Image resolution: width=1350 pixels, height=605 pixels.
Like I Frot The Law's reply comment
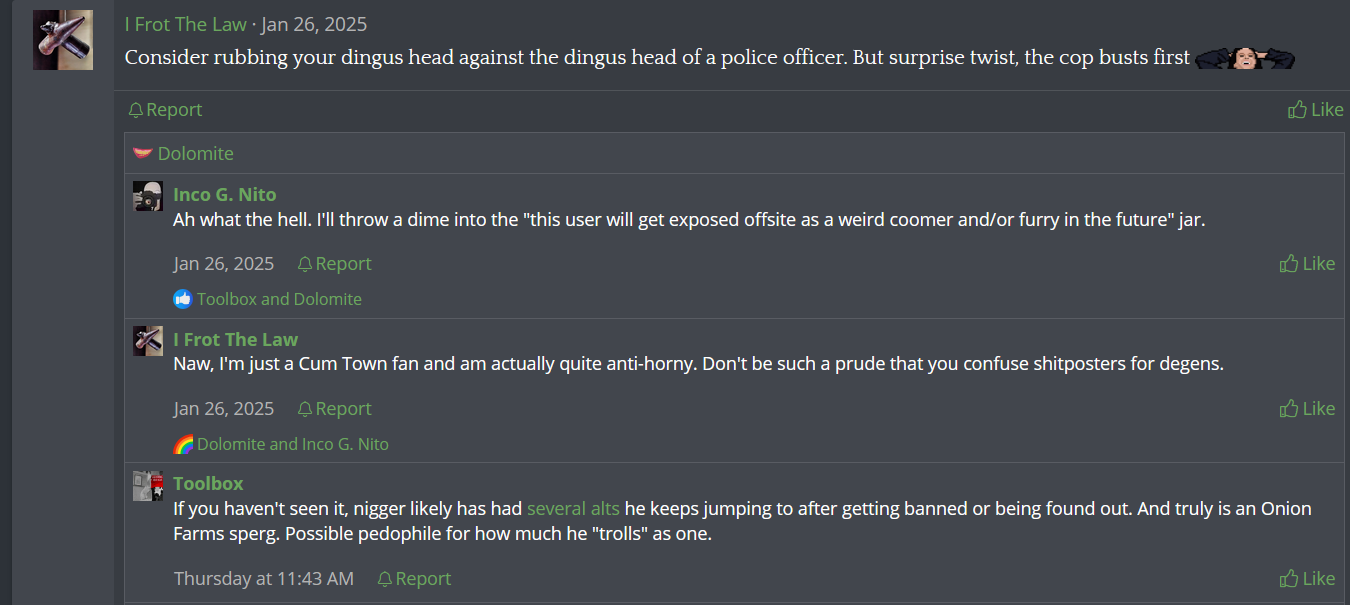tap(1307, 409)
